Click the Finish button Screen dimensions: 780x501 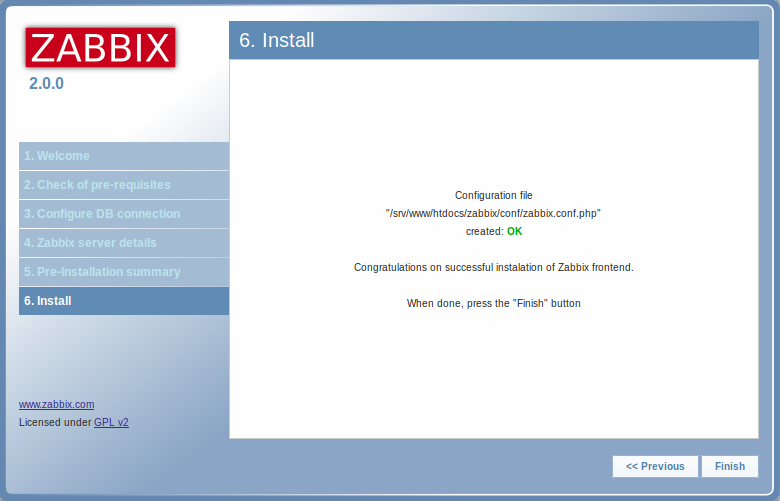pos(730,466)
